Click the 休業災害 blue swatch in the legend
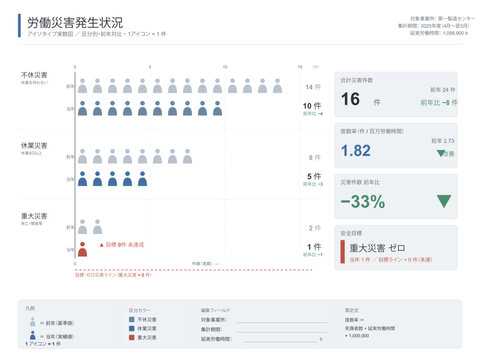Screen dimensions: 480x360 [x=132, y=328]
